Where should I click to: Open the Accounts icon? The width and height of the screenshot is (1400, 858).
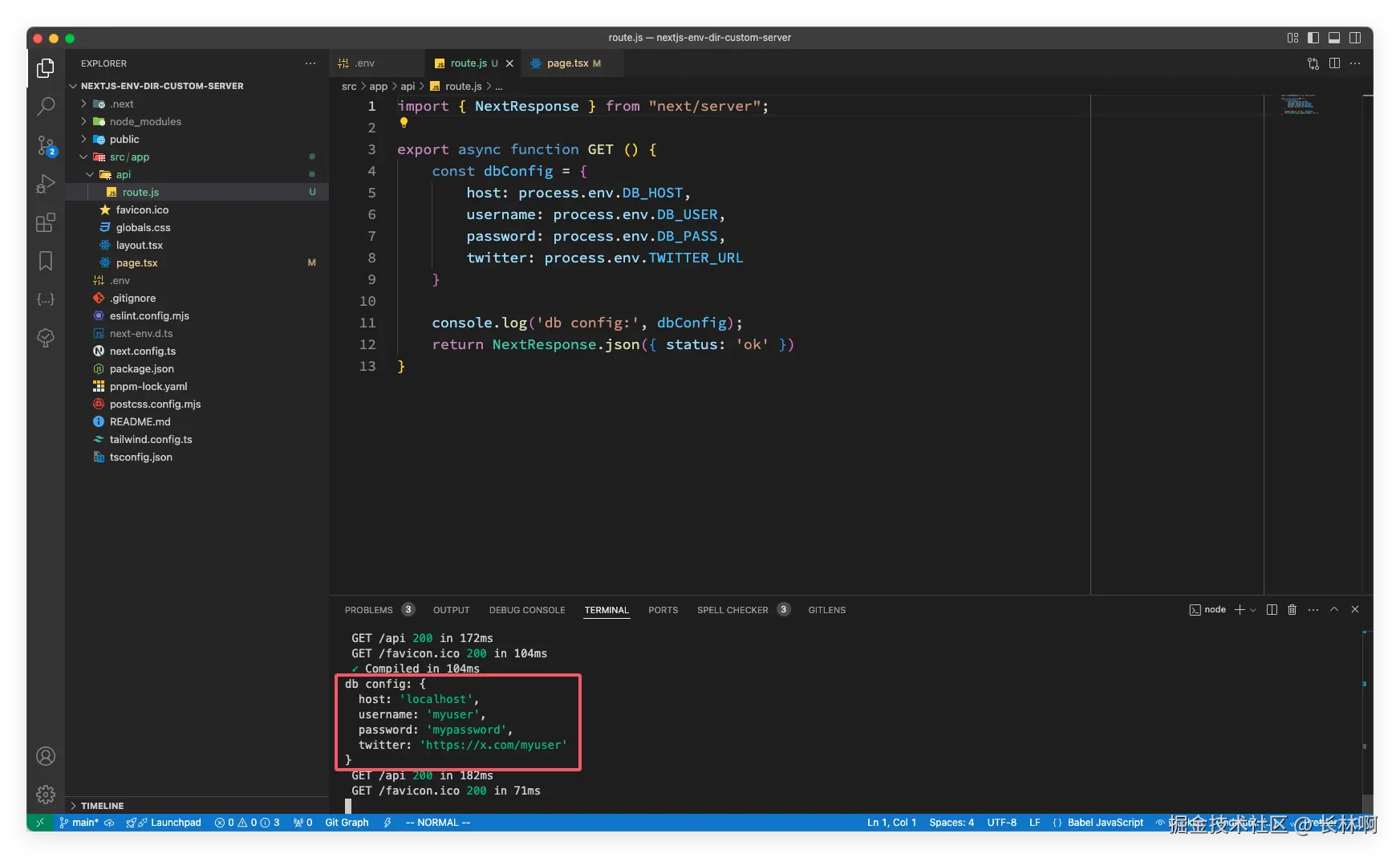[46, 756]
